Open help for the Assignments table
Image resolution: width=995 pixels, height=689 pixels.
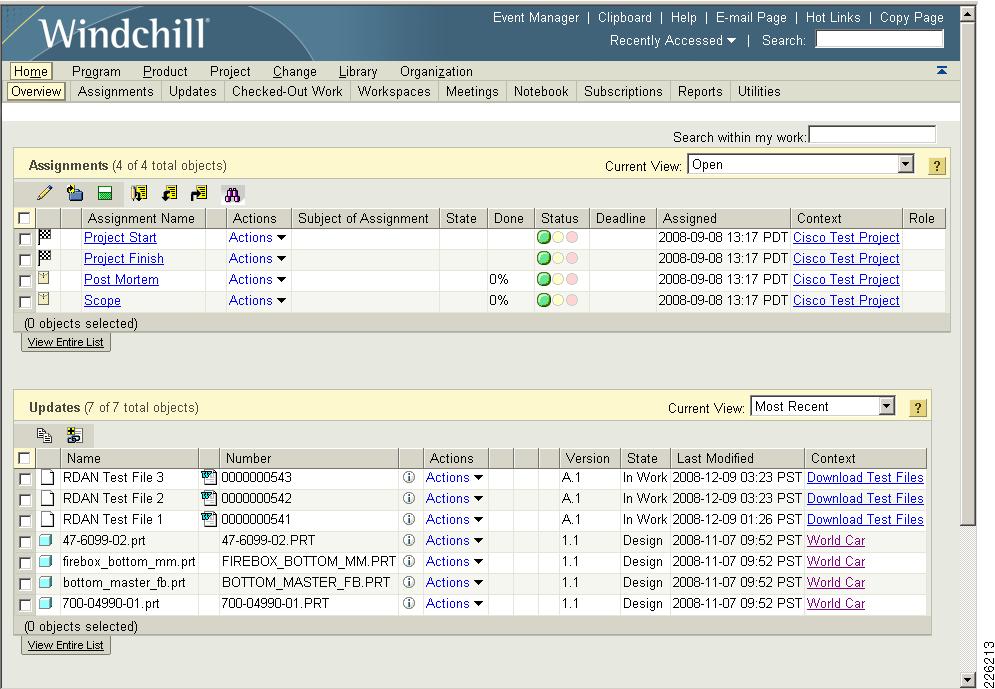(936, 166)
